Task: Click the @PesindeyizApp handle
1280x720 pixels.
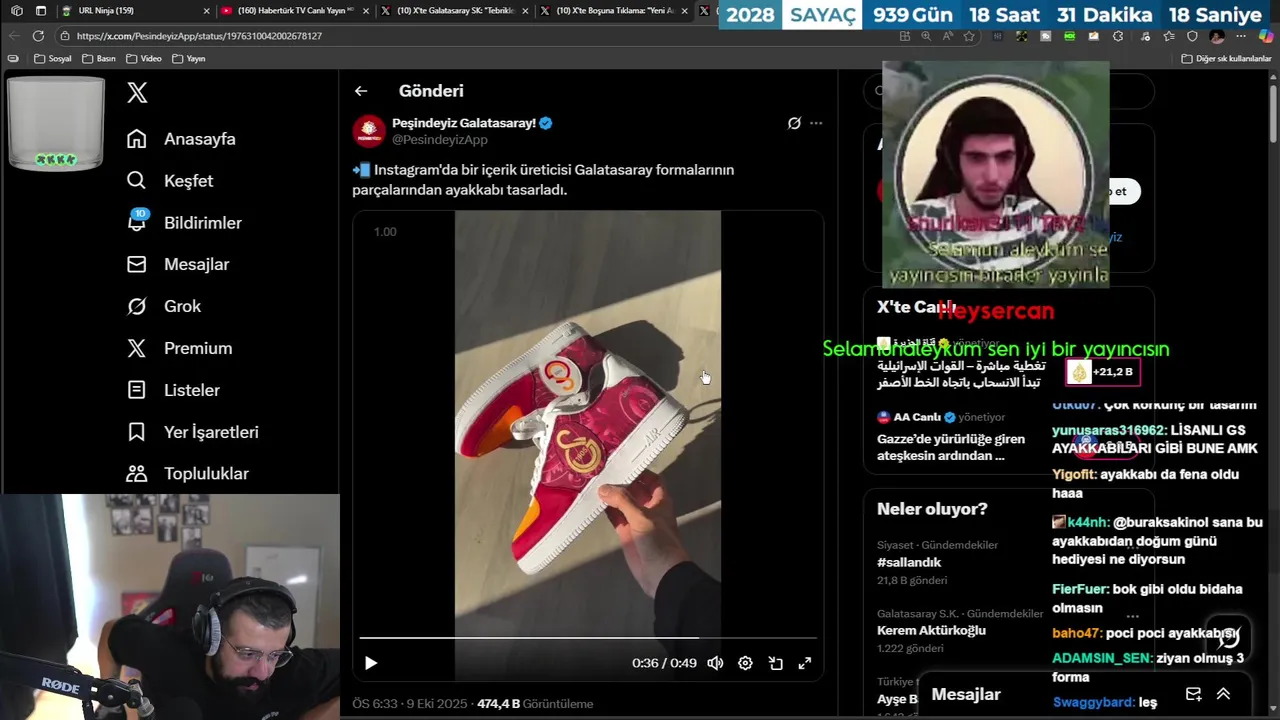Action: 440,140
